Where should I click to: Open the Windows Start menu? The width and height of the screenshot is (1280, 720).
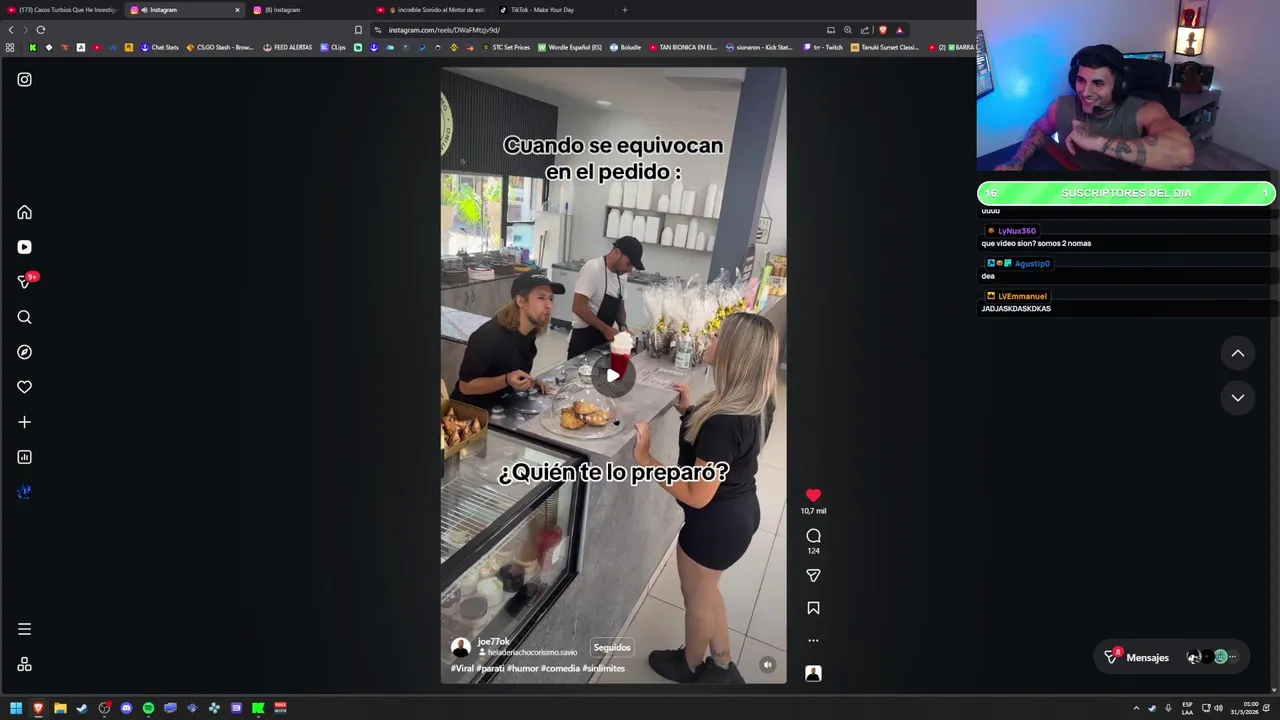[16, 708]
